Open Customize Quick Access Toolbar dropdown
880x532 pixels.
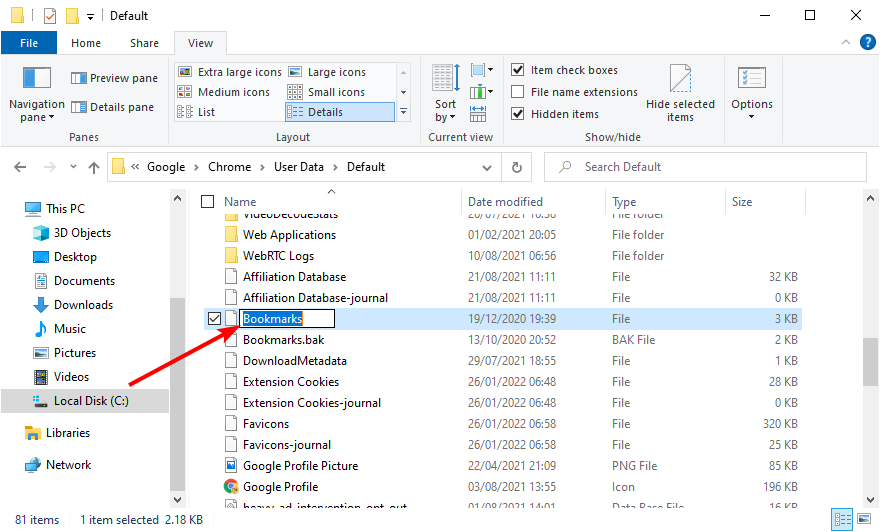tap(90, 17)
